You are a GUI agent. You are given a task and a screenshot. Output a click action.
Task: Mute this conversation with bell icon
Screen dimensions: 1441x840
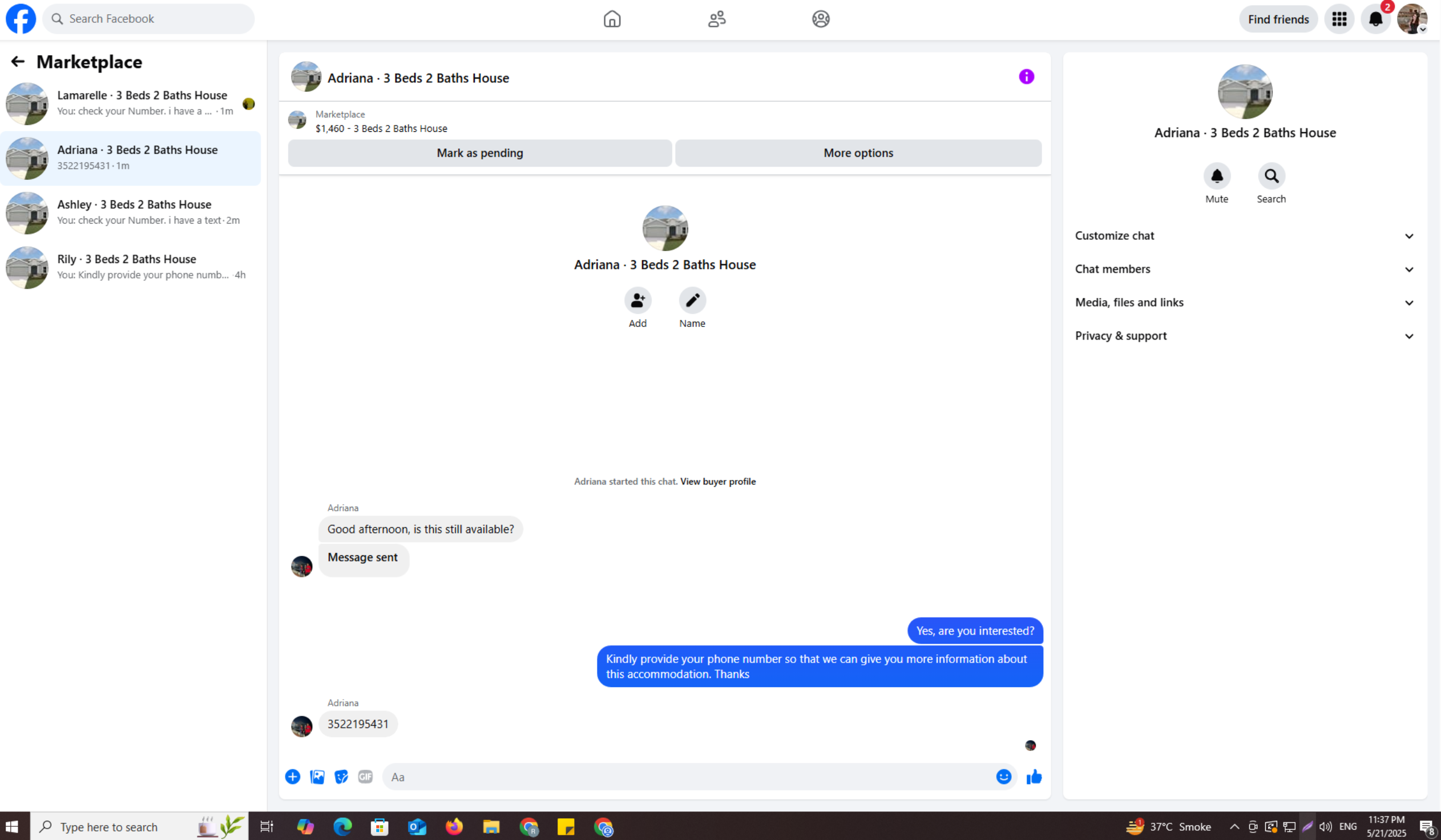(1217, 176)
